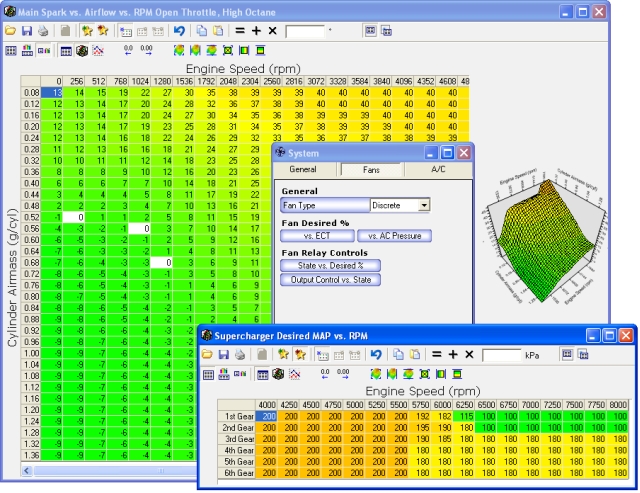Click the 2048 rpm column header in Main Spark
The image size is (640, 493).
tap(228, 81)
